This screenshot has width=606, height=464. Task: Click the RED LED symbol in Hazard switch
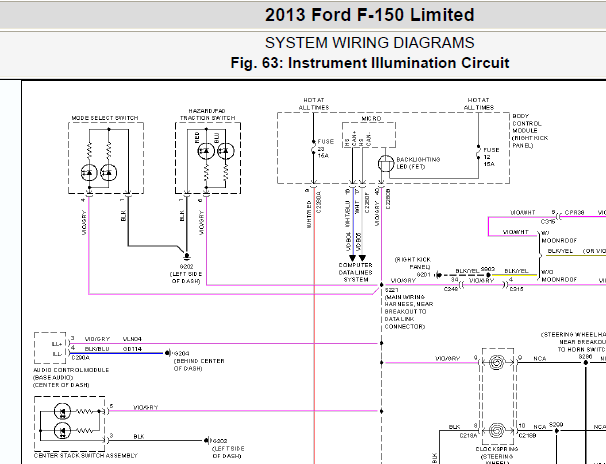click(x=206, y=151)
